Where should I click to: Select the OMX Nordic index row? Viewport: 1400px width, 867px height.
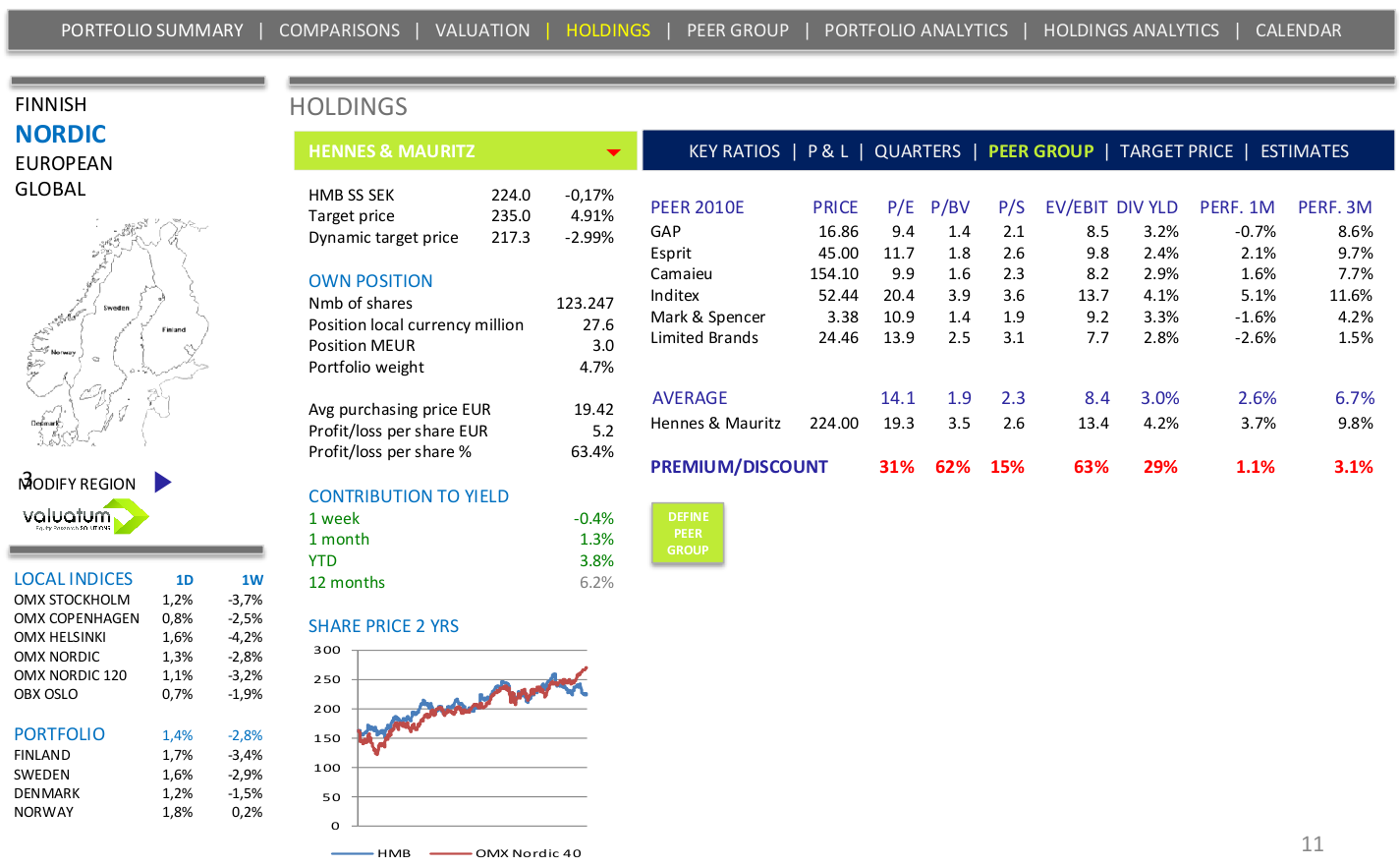click(x=139, y=657)
